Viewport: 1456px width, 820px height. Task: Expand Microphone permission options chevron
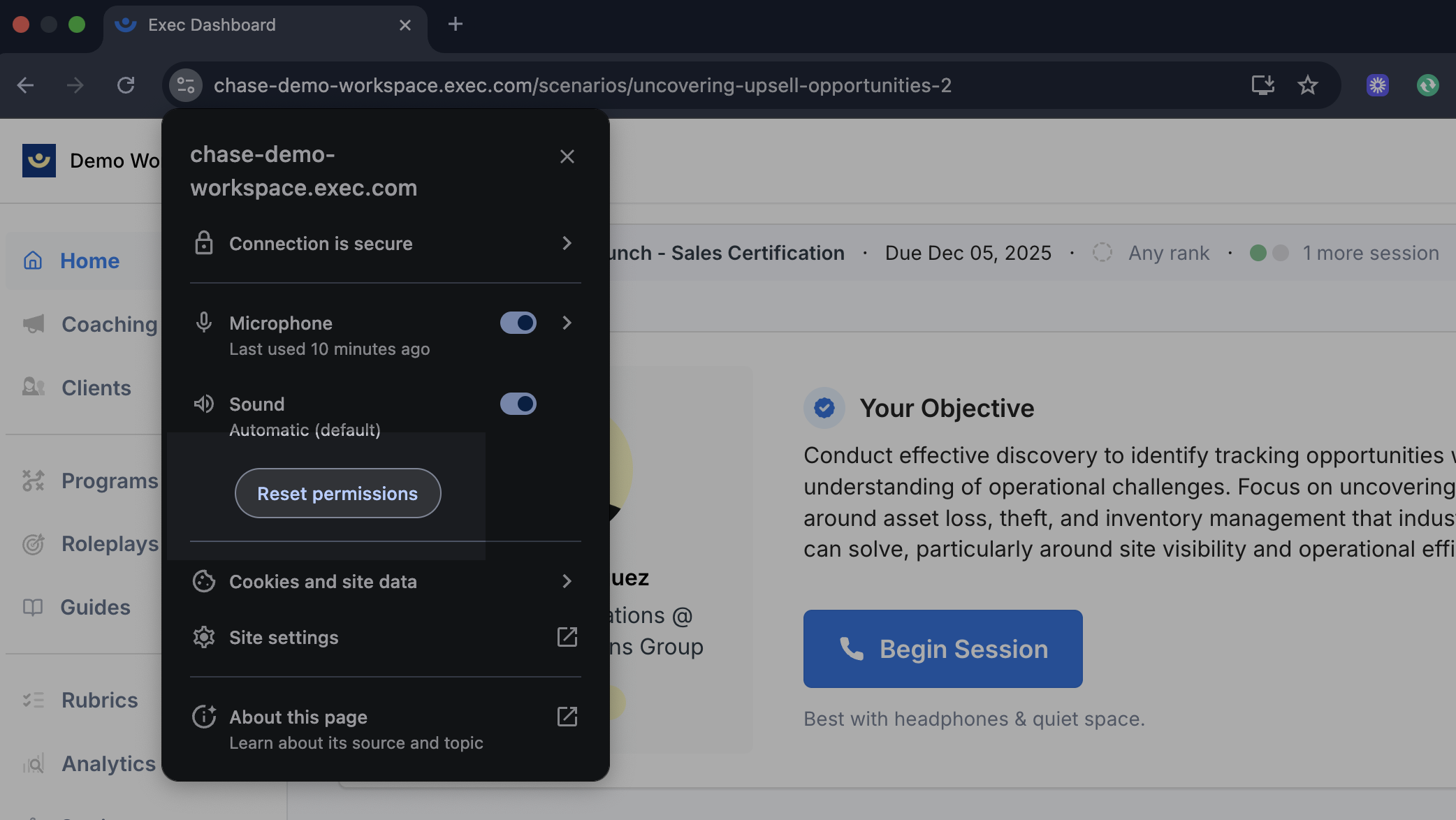tap(567, 323)
